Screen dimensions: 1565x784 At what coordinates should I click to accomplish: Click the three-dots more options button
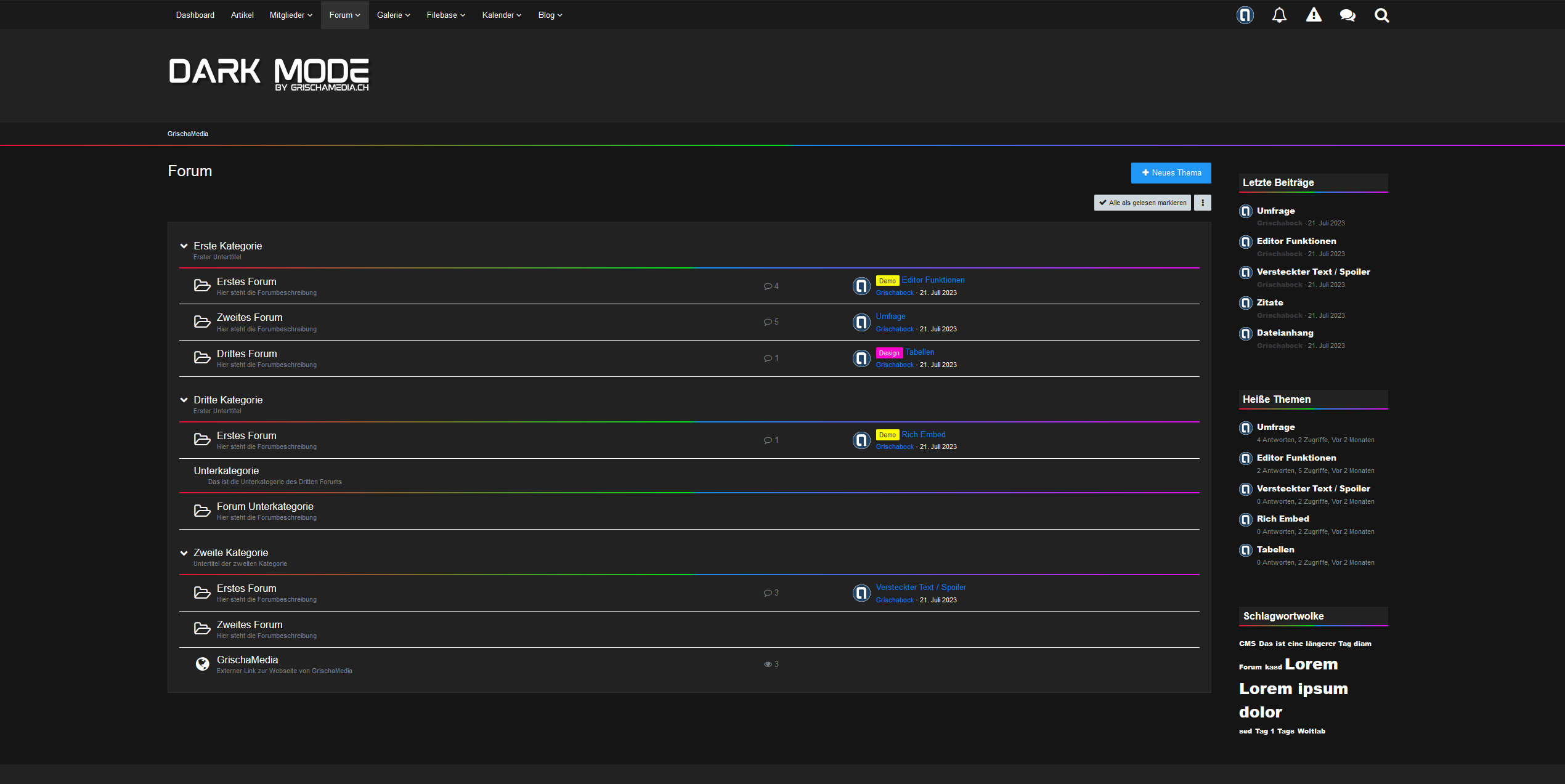click(x=1202, y=203)
